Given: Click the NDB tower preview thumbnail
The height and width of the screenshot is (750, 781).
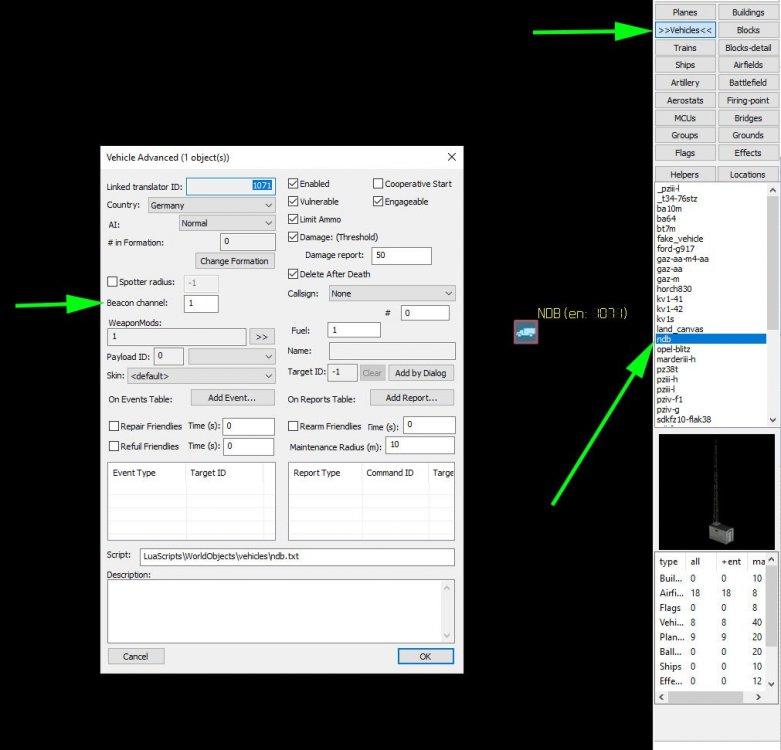Looking at the screenshot, I should pos(716,491).
